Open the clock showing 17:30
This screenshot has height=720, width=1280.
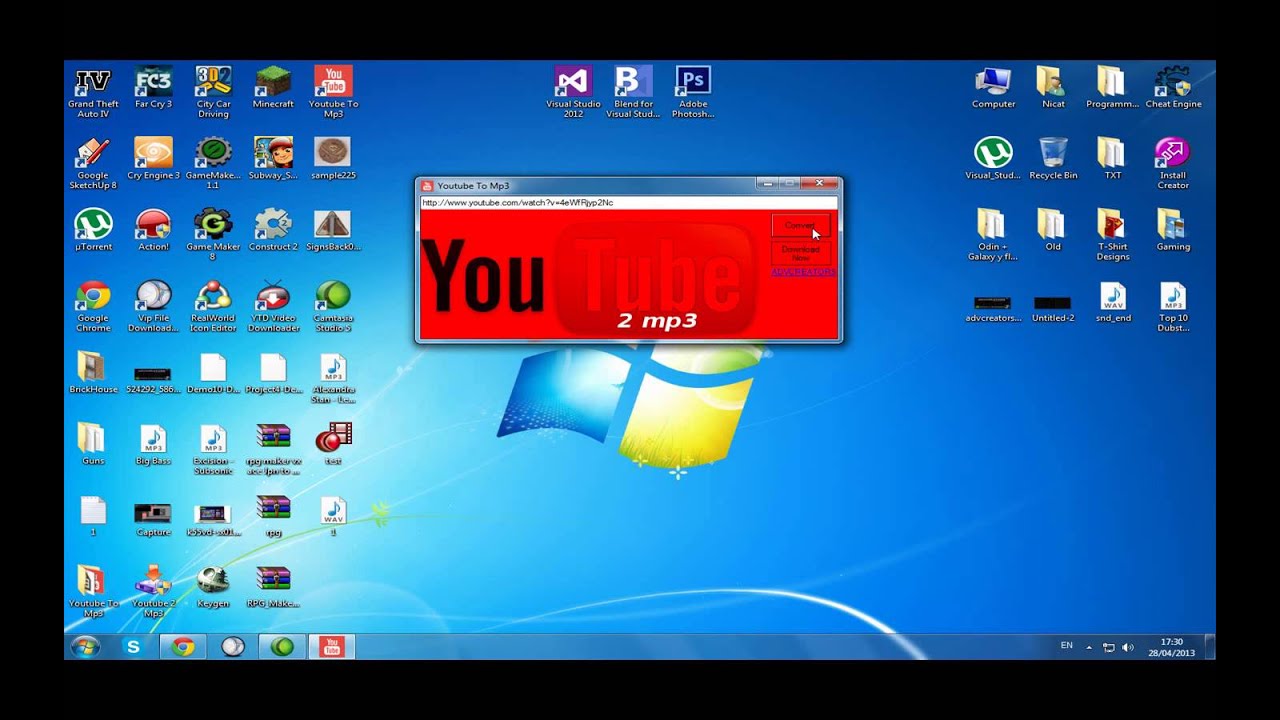click(x=1171, y=647)
